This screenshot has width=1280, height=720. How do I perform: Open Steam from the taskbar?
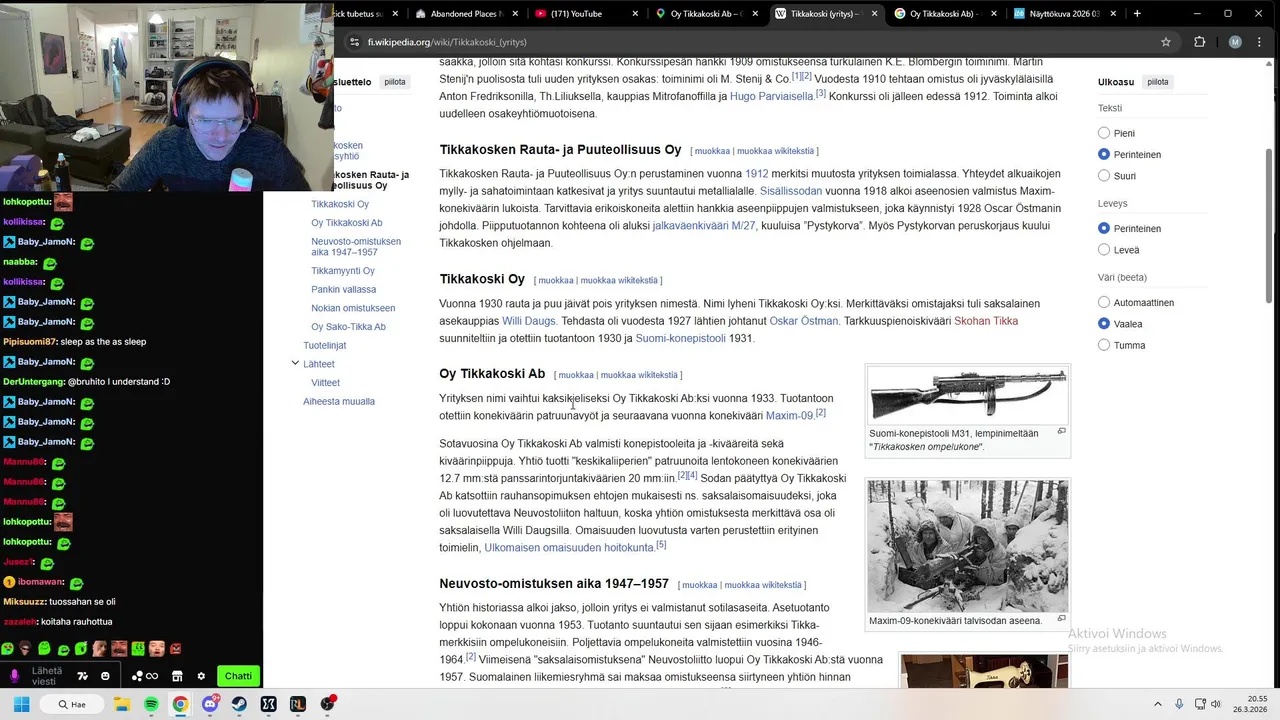(239, 704)
